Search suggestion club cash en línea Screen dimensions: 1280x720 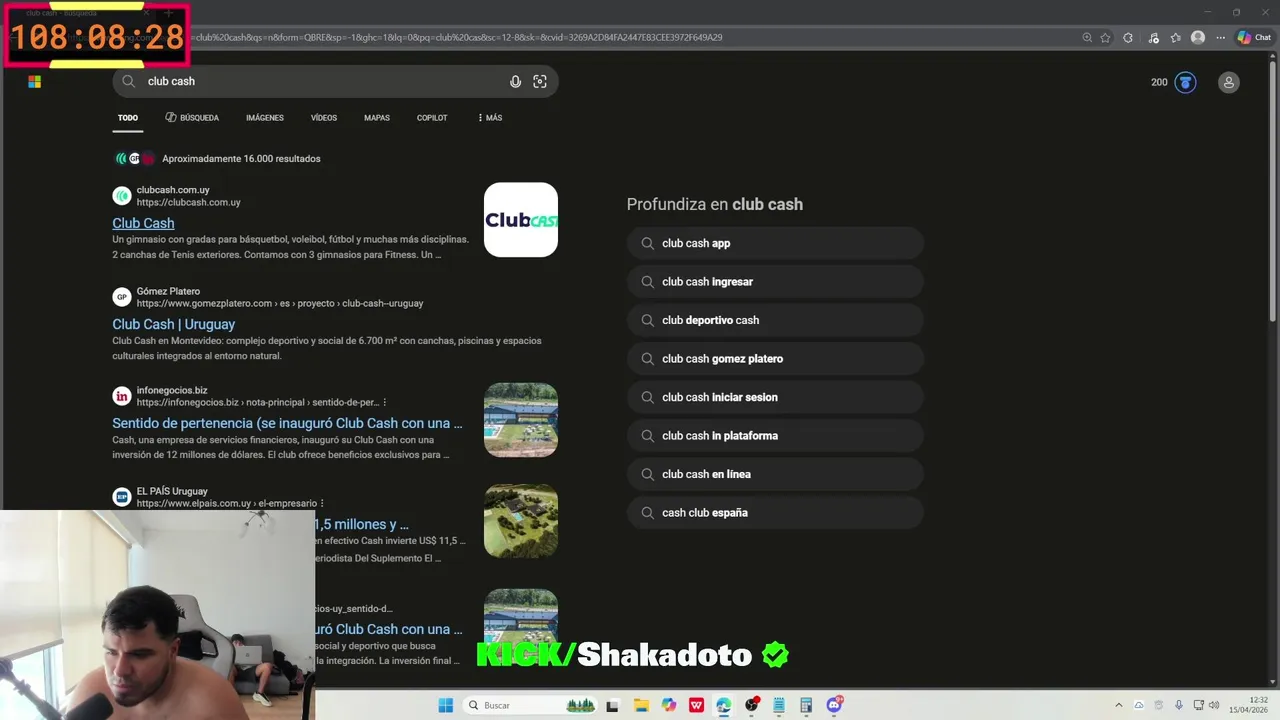click(x=775, y=474)
